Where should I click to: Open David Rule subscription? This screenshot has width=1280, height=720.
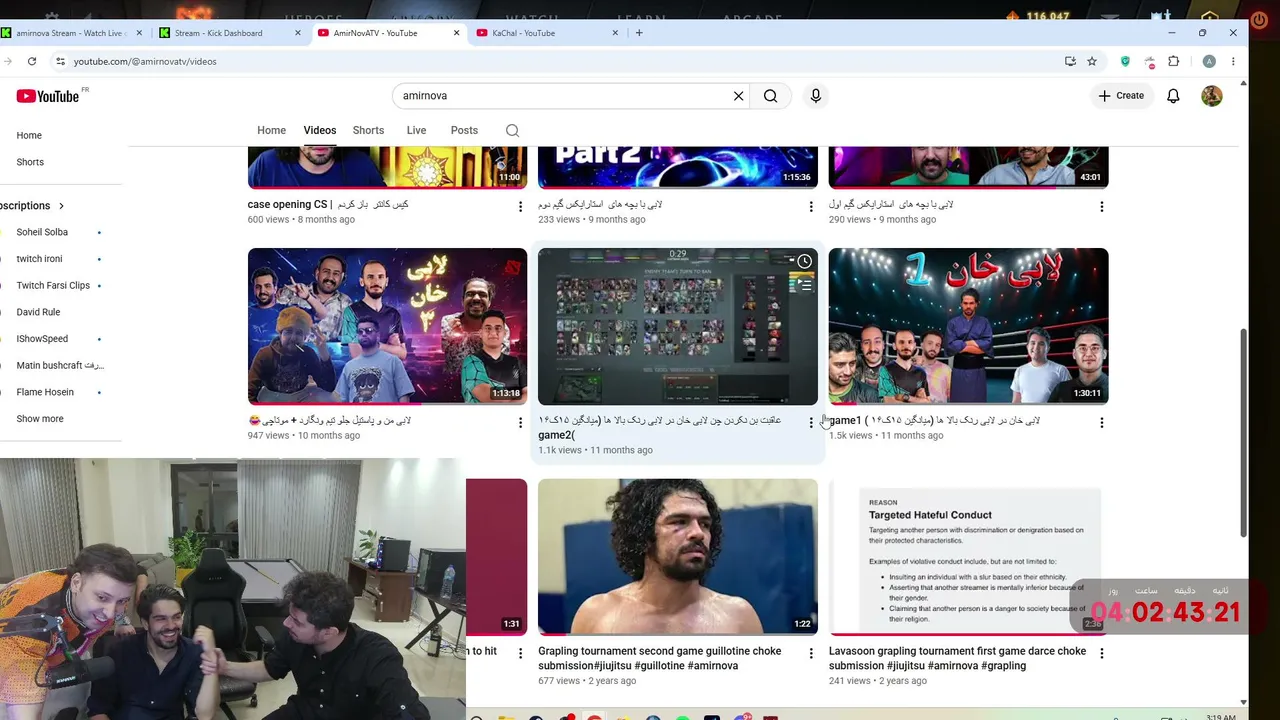pyautogui.click(x=38, y=312)
